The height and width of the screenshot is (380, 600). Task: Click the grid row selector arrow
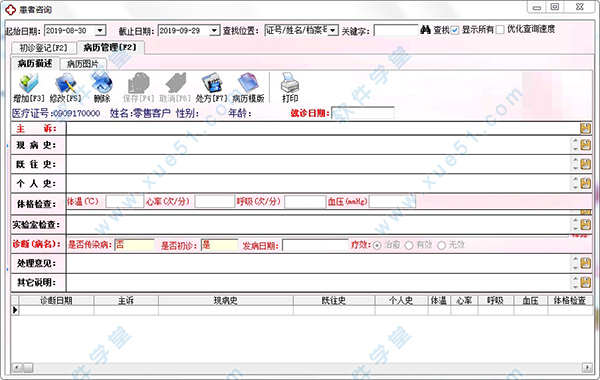tap(15, 310)
